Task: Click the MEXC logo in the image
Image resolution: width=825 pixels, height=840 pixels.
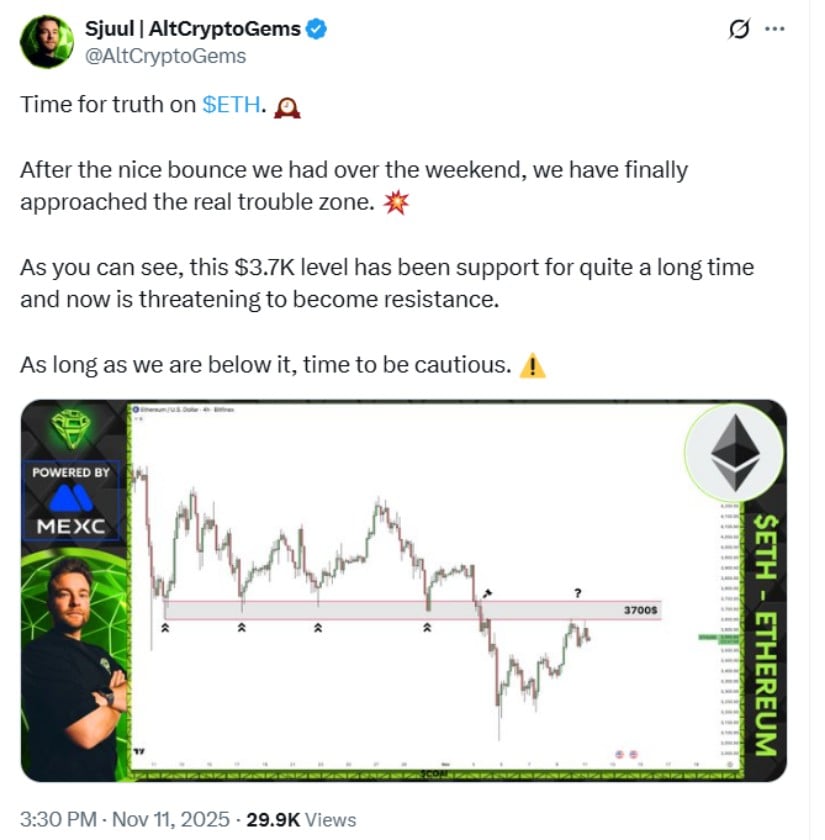Action: pyautogui.click(x=71, y=508)
